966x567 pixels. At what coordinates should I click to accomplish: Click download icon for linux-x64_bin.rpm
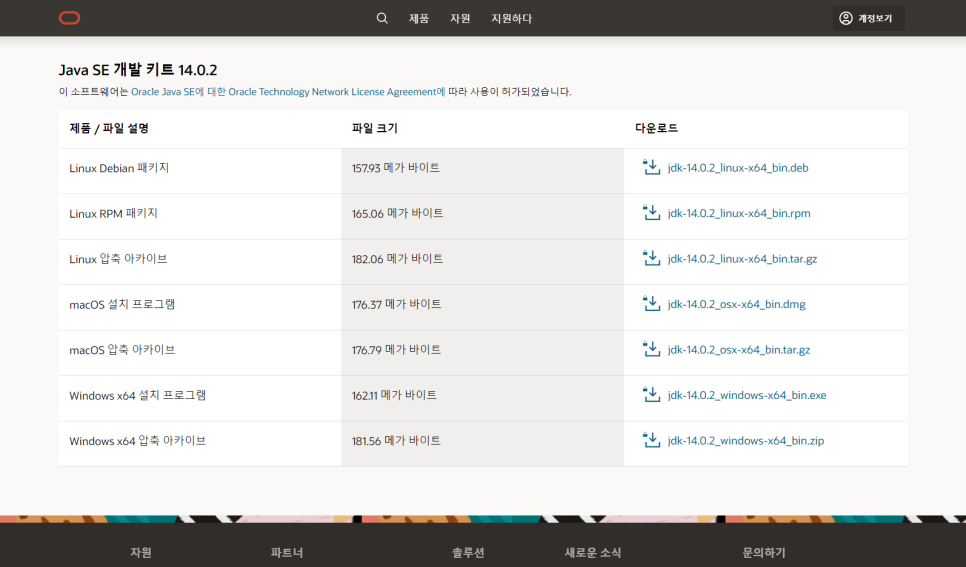point(651,213)
